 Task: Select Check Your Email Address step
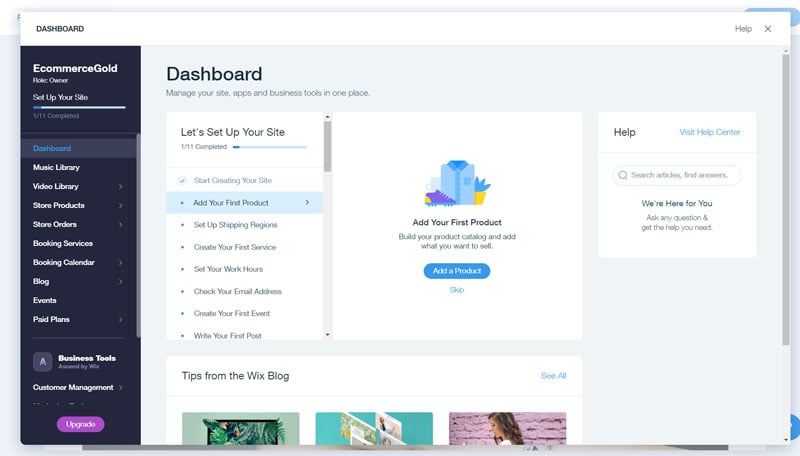click(x=245, y=291)
